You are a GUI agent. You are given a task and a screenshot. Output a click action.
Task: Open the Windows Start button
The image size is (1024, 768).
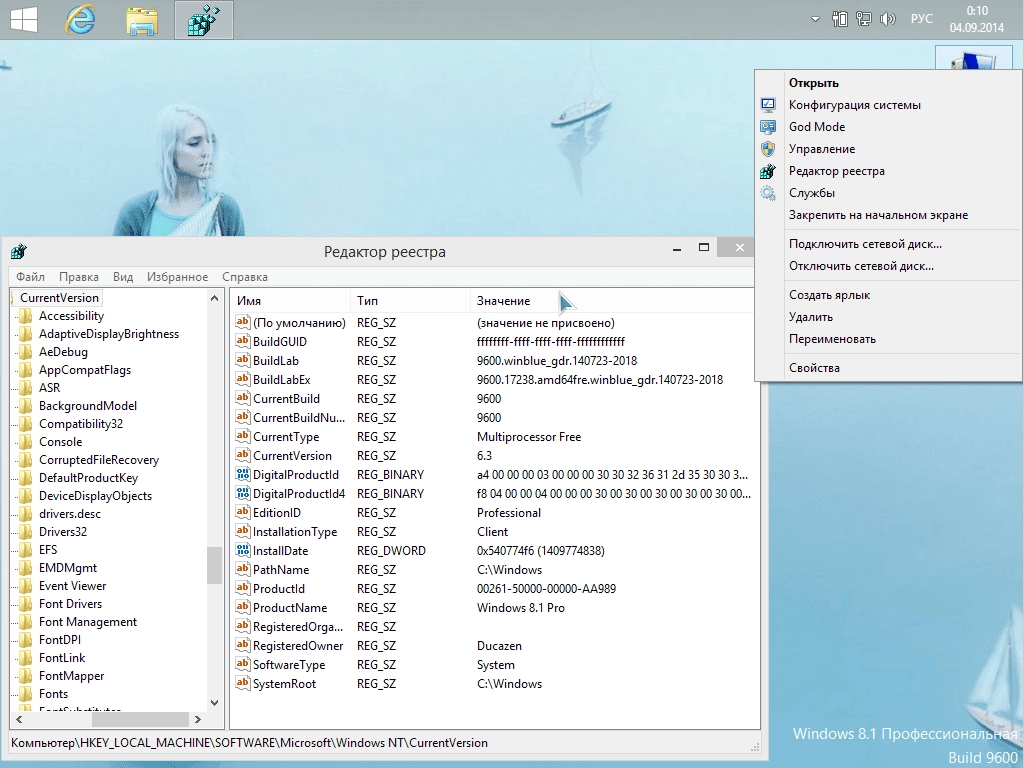coord(24,20)
